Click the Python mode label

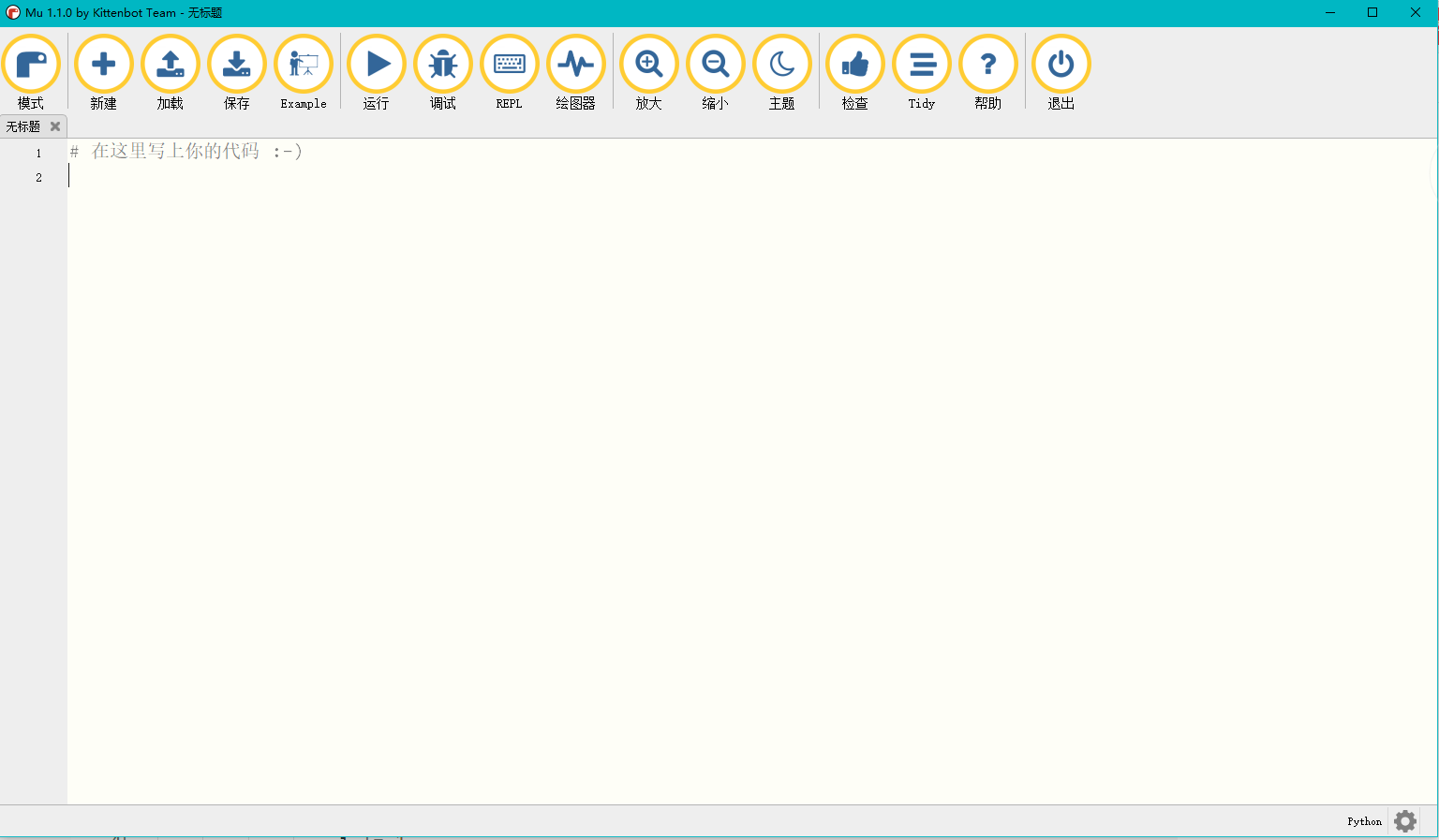tap(1364, 821)
